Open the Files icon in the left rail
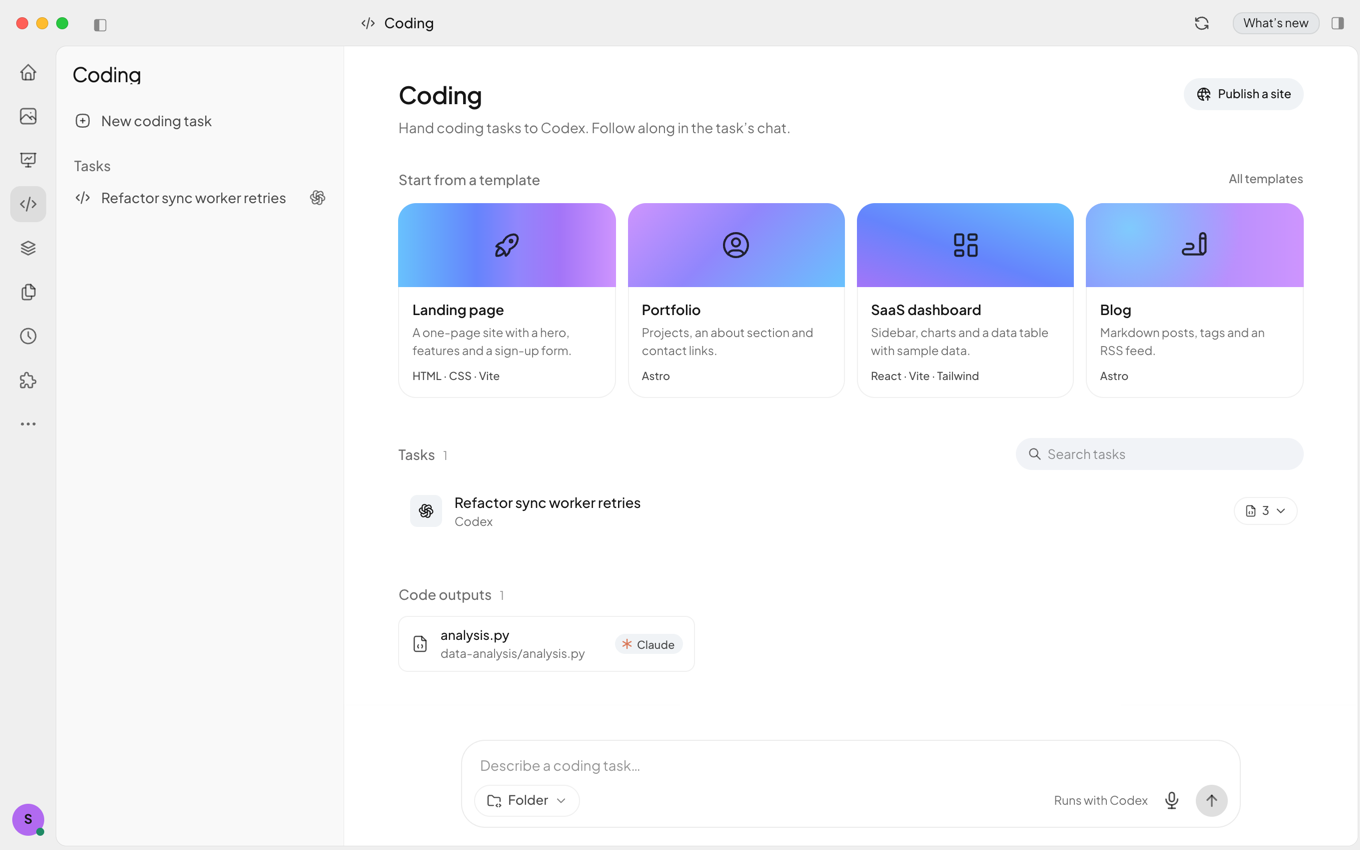The image size is (1360, 850). 28,292
